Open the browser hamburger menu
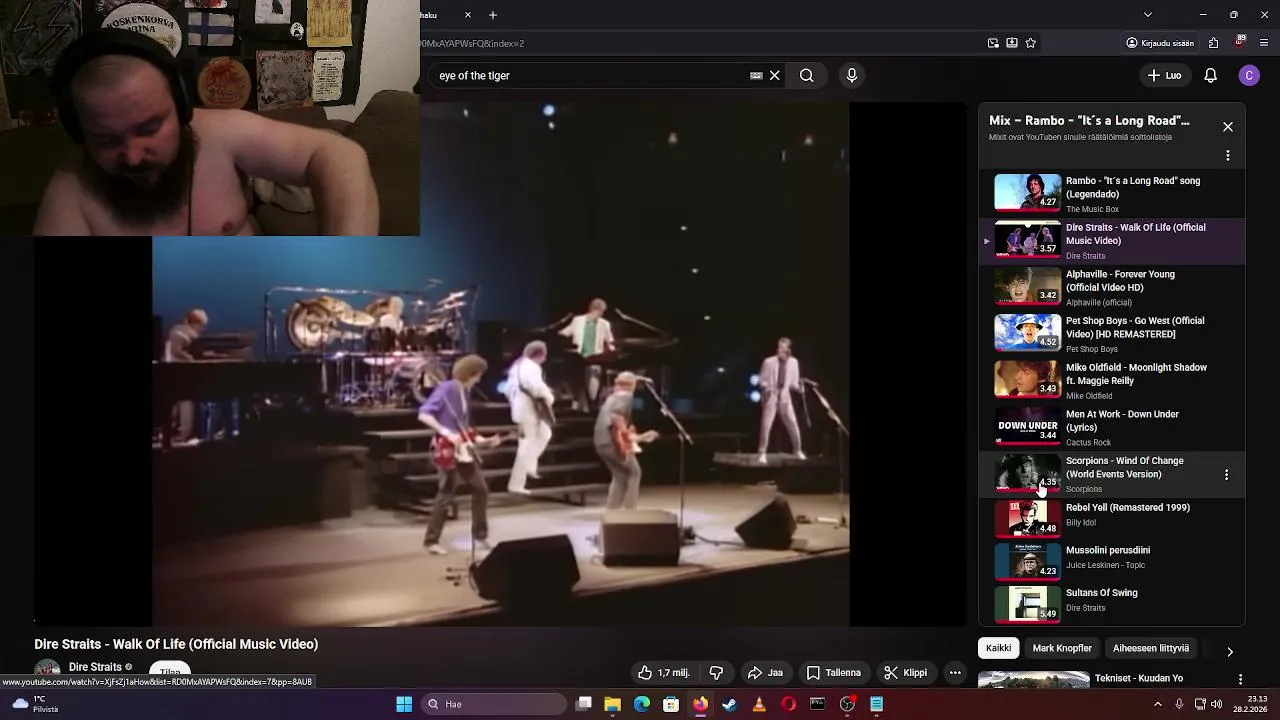Viewport: 1280px width, 720px height. (1265, 43)
